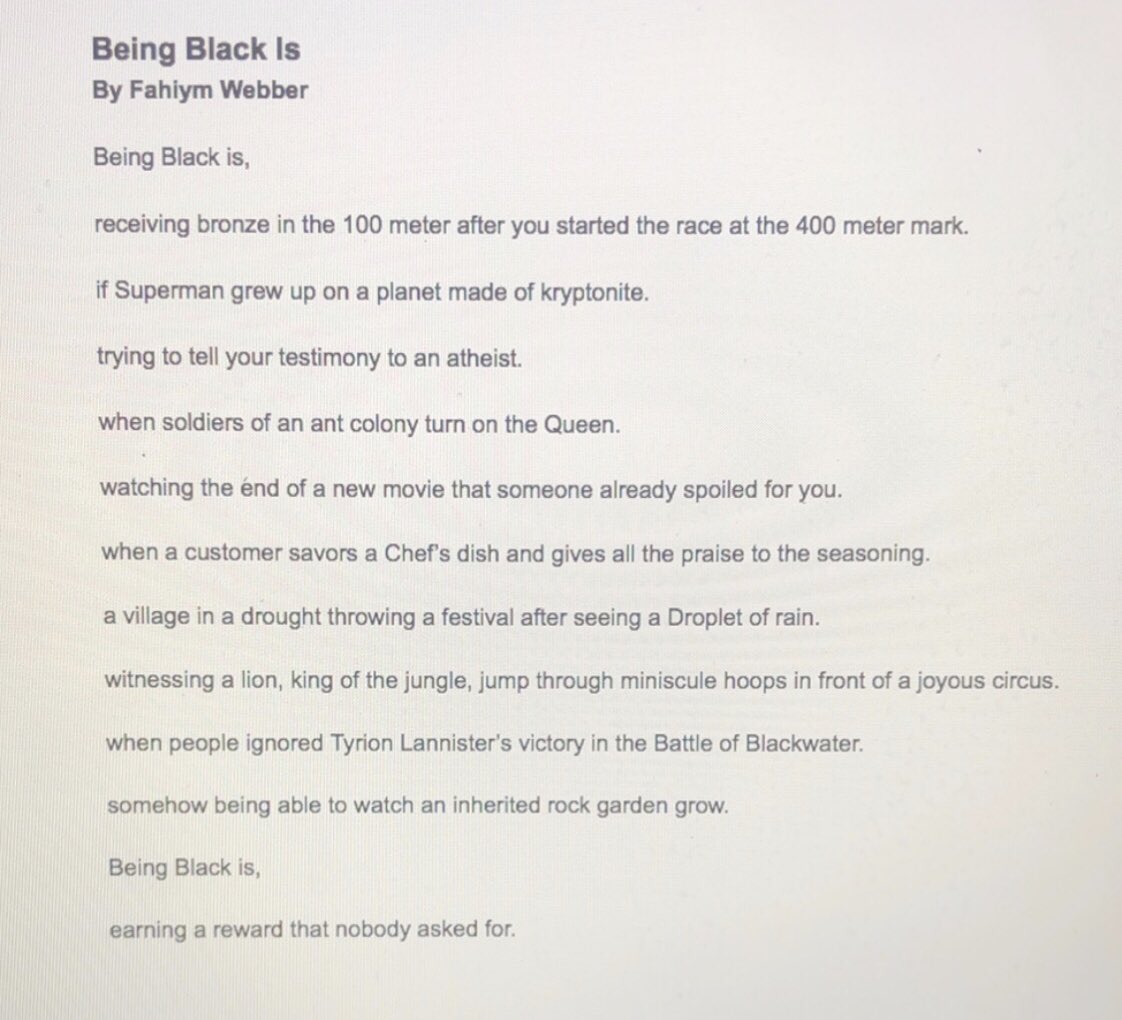Click the title 'Being Black Is'
This screenshot has width=1122, height=1020.
click(196, 50)
